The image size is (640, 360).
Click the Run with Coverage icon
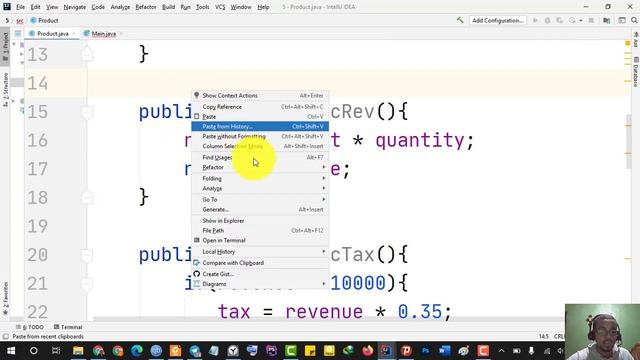[560, 20]
